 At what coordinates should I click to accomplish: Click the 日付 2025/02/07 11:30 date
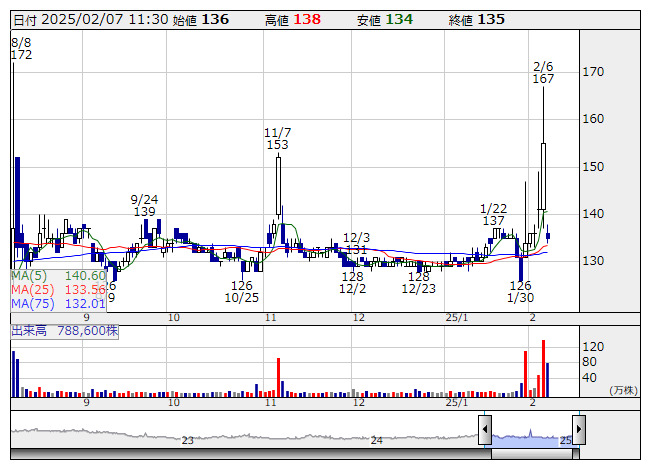click(91, 20)
